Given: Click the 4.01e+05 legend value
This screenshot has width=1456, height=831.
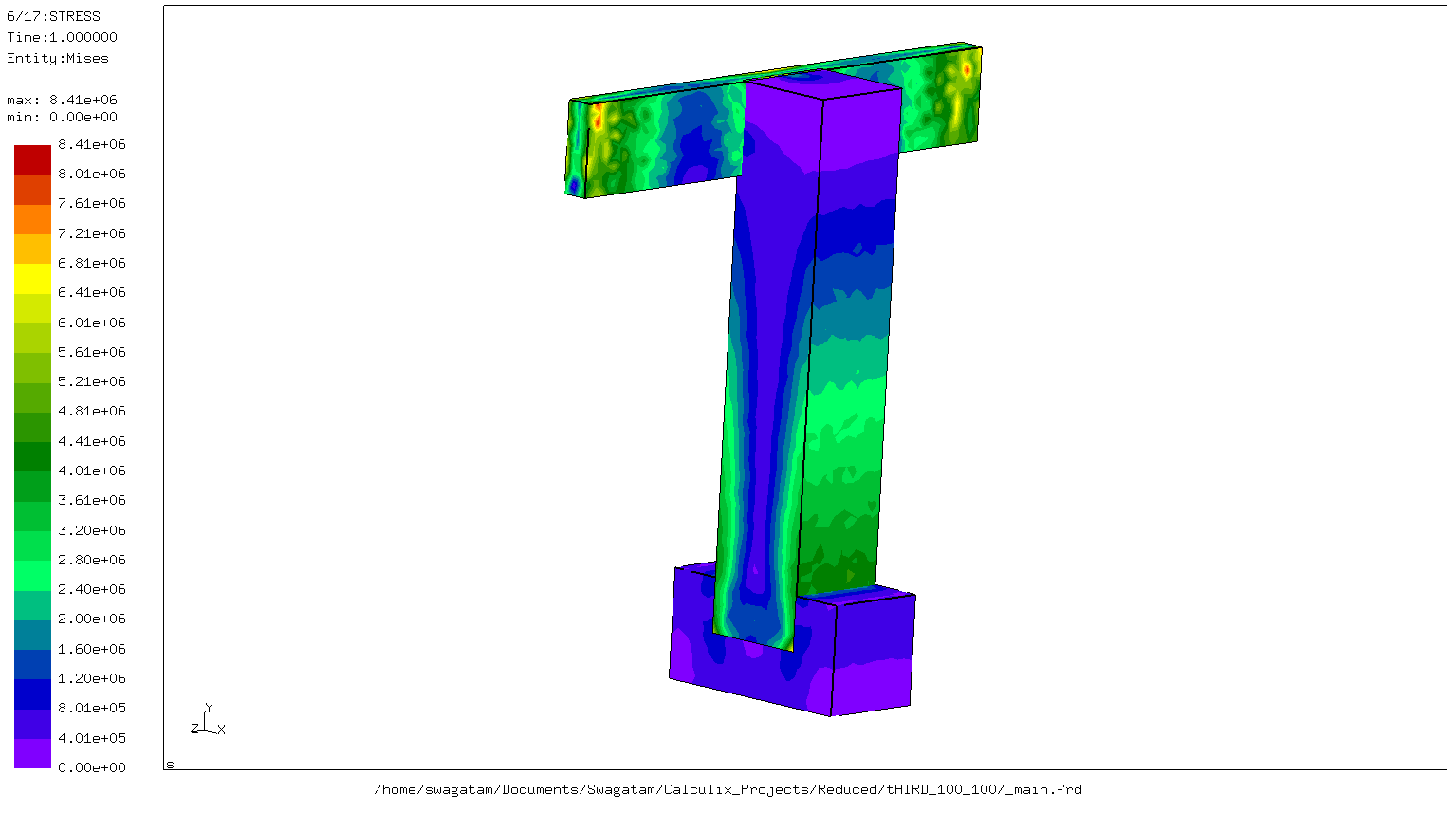Looking at the screenshot, I should tap(92, 738).
